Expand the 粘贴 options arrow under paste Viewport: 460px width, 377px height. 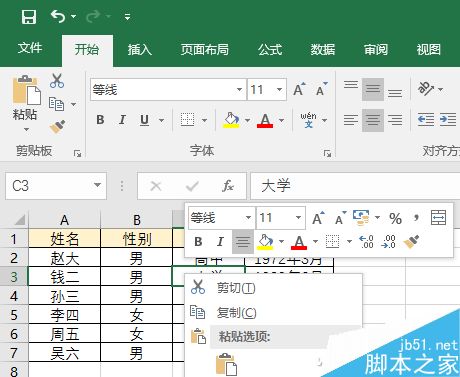pos(25,129)
